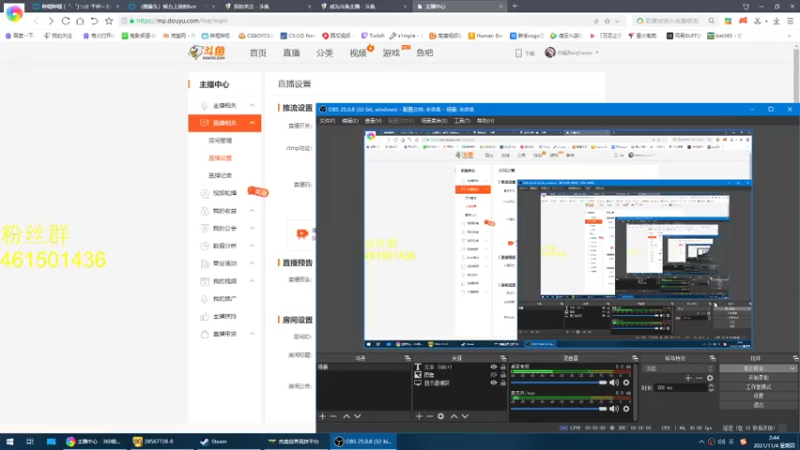800x450 pixels.
Task: Open OBS 帮助(H) menu
Action: pyautogui.click(x=485, y=121)
